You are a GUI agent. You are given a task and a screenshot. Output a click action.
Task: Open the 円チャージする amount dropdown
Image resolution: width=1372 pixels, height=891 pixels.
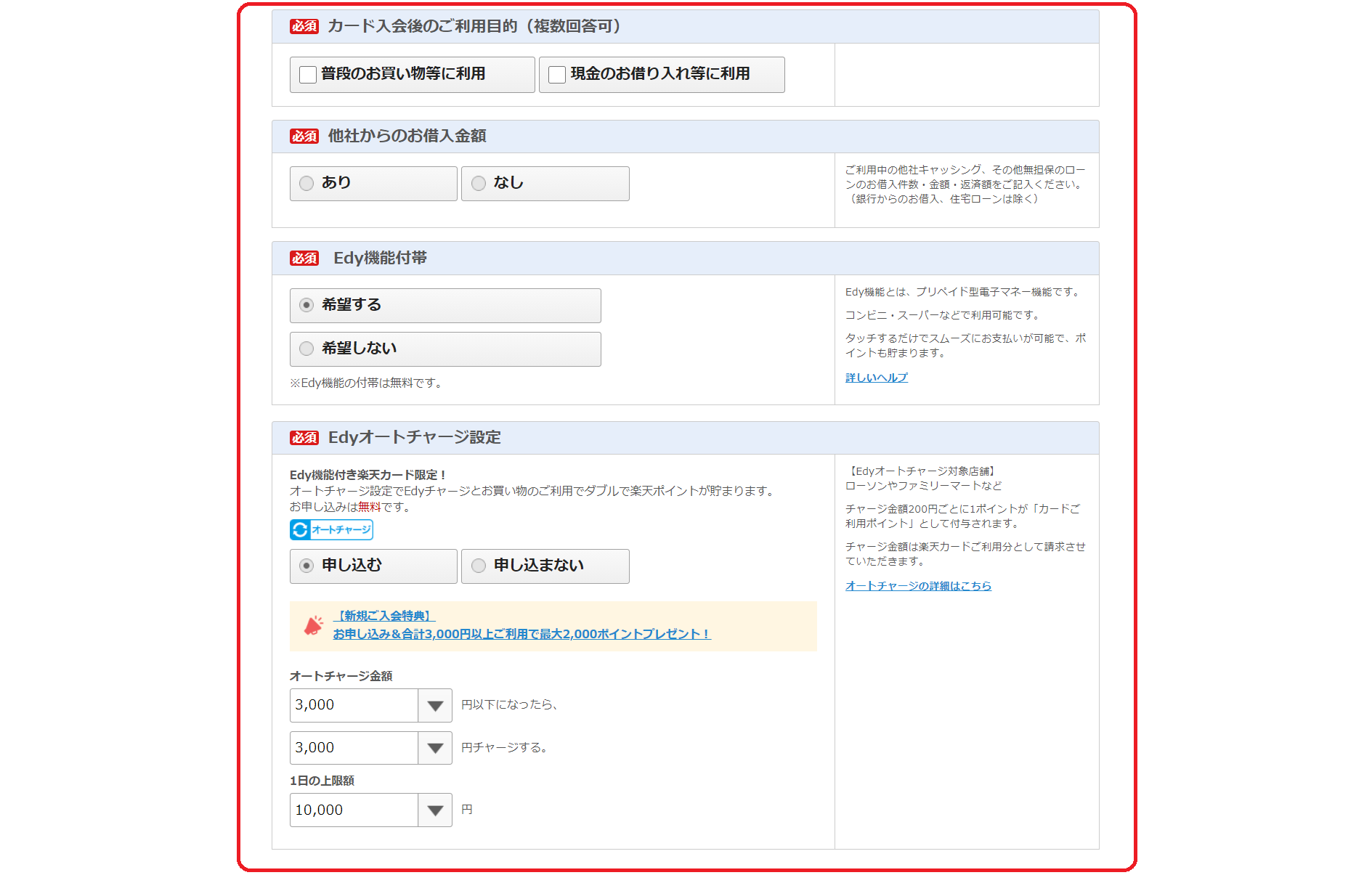pyautogui.click(x=370, y=747)
